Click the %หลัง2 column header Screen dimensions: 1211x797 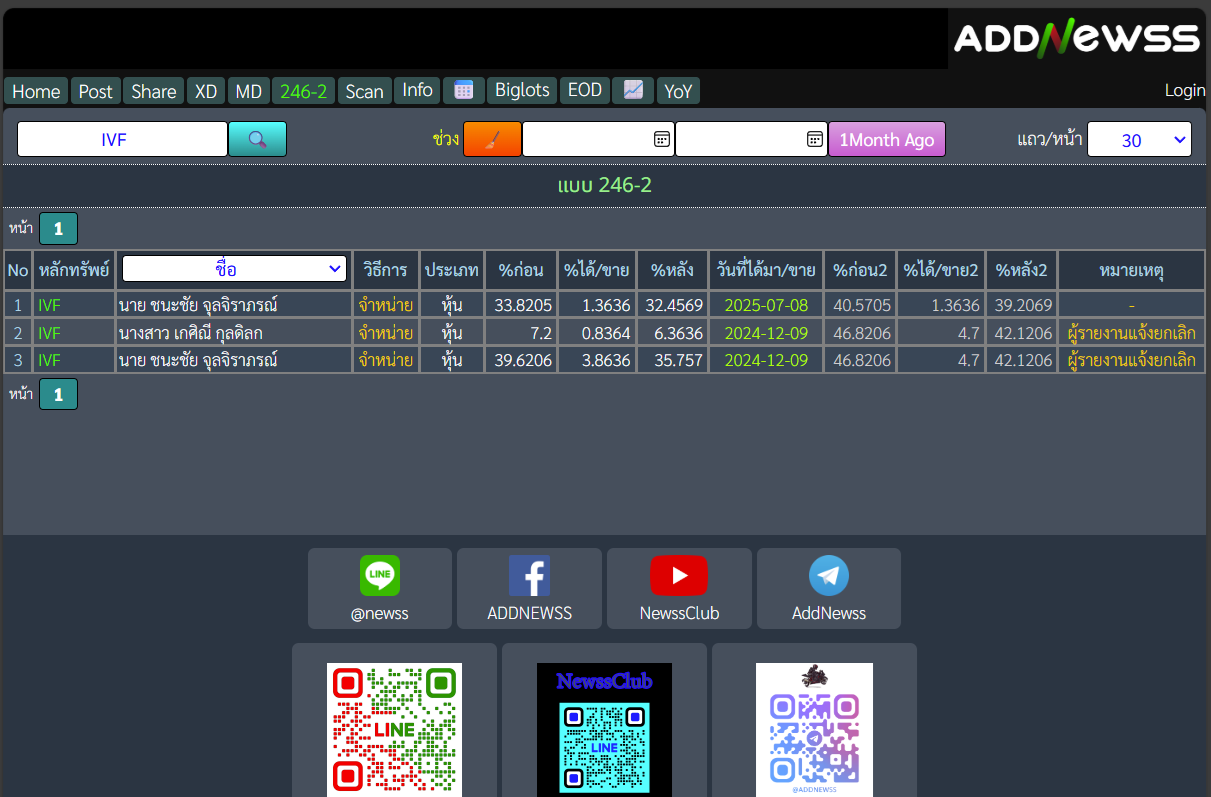pos(1021,270)
